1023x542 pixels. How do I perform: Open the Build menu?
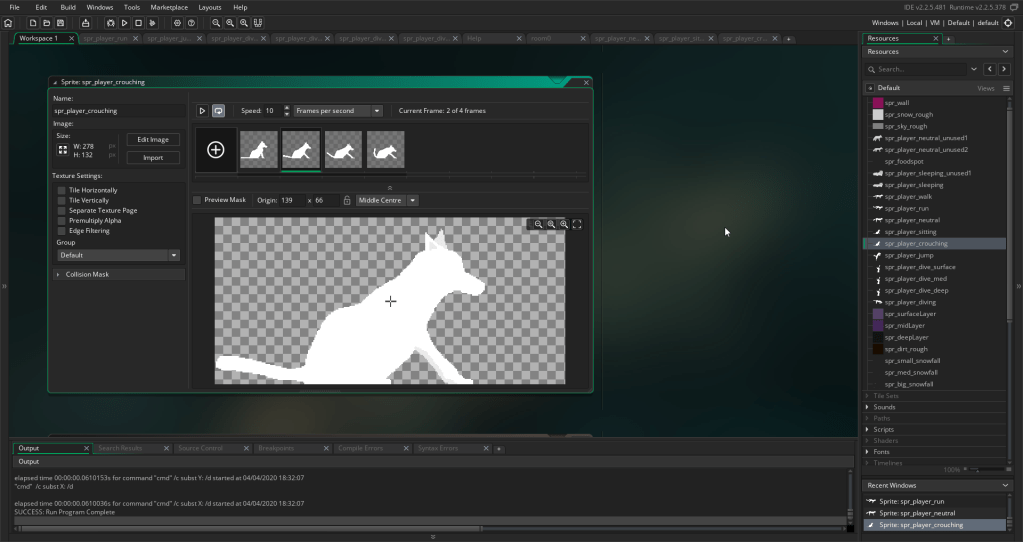(68, 7)
